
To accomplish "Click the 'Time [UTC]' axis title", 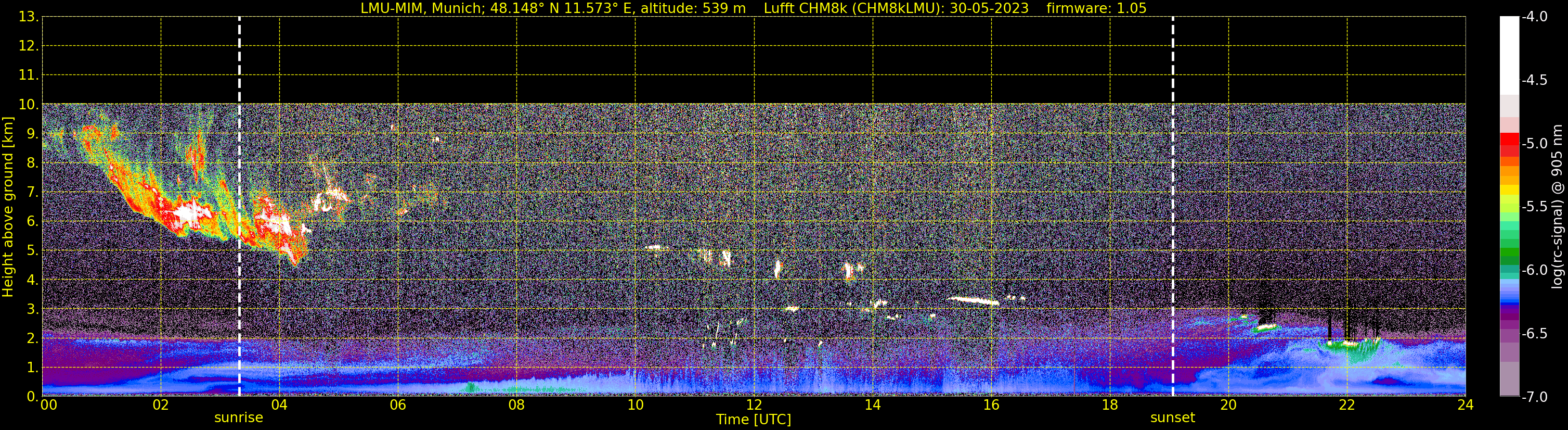I will 754,419.
